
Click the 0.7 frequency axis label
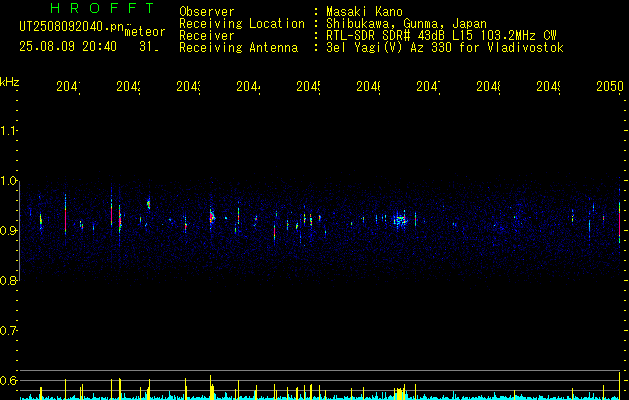coord(8,331)
